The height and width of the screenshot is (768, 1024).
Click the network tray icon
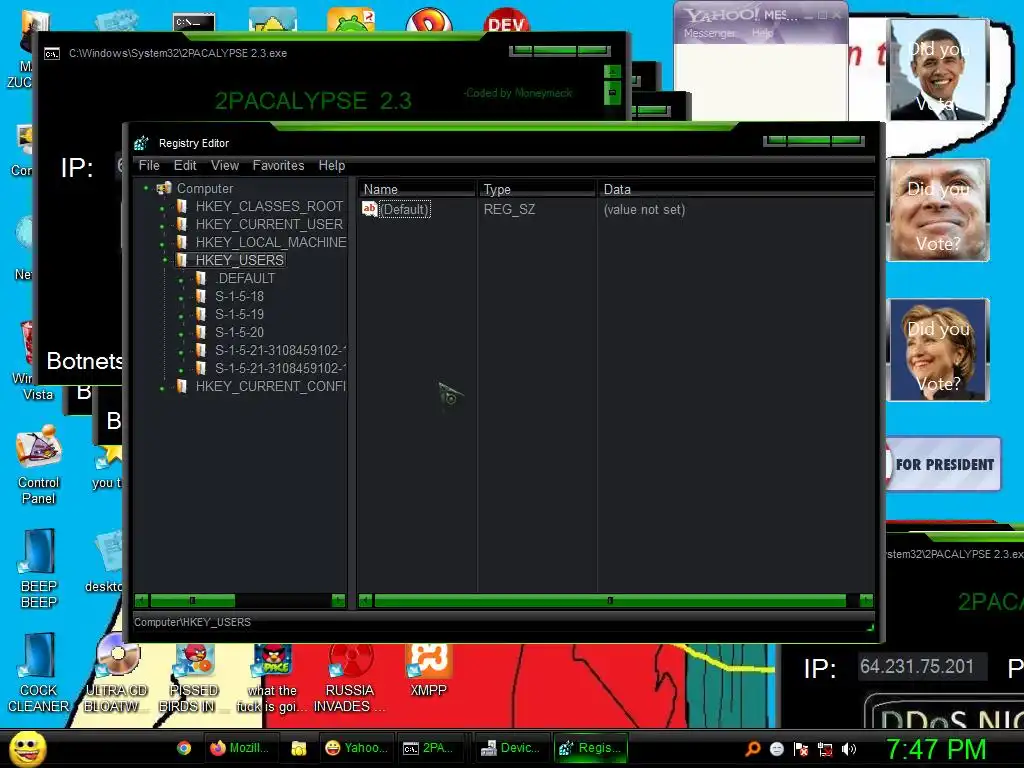(825, 749)
